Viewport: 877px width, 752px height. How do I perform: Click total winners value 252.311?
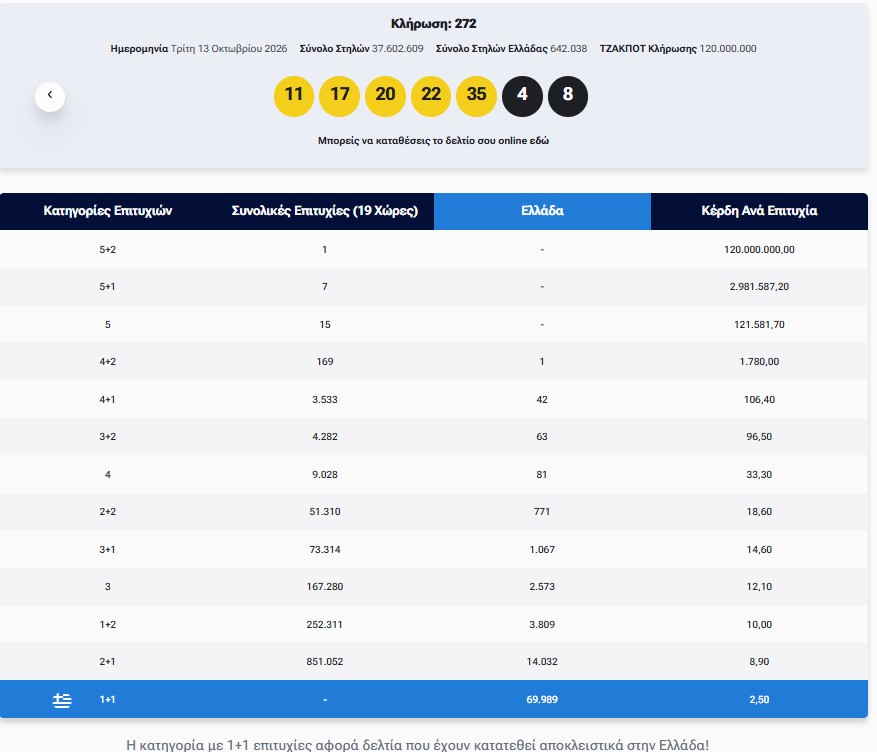pyautogui.click(x=325, y=624)
